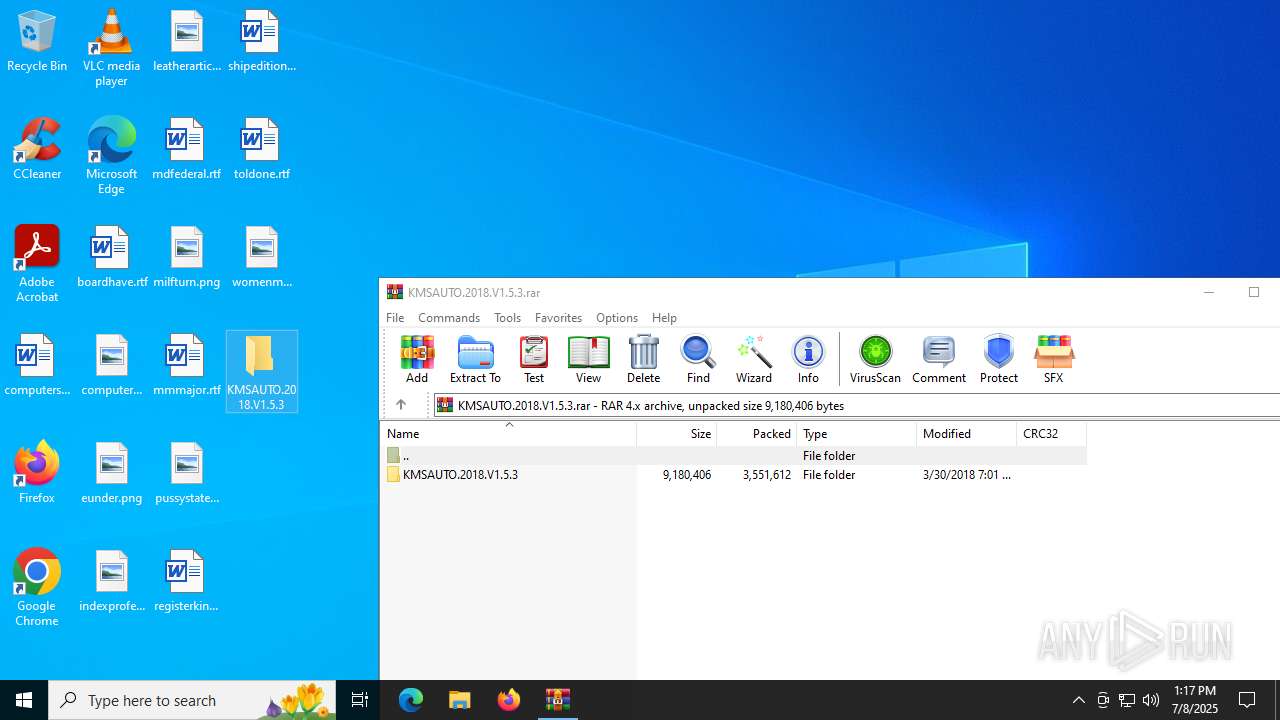Open the File menu
This screenshot has width=1280, height=720.
395,317
